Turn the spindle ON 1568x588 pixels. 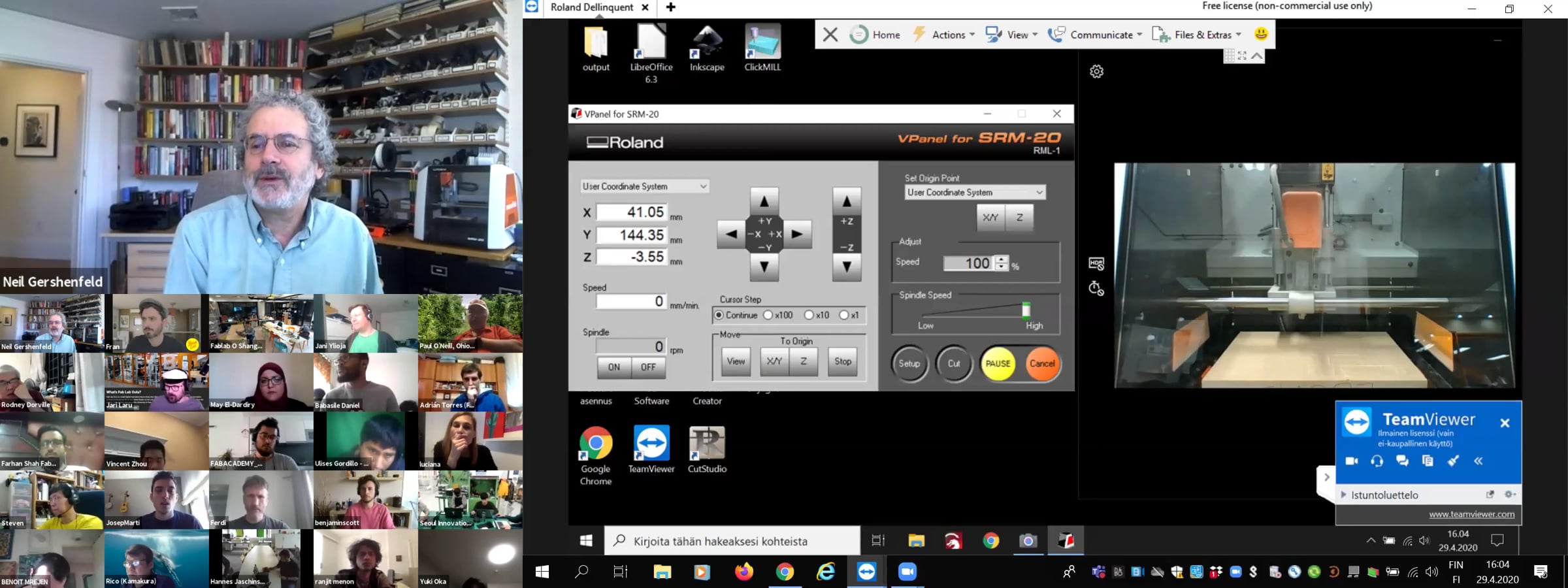[x=614, y=367]
